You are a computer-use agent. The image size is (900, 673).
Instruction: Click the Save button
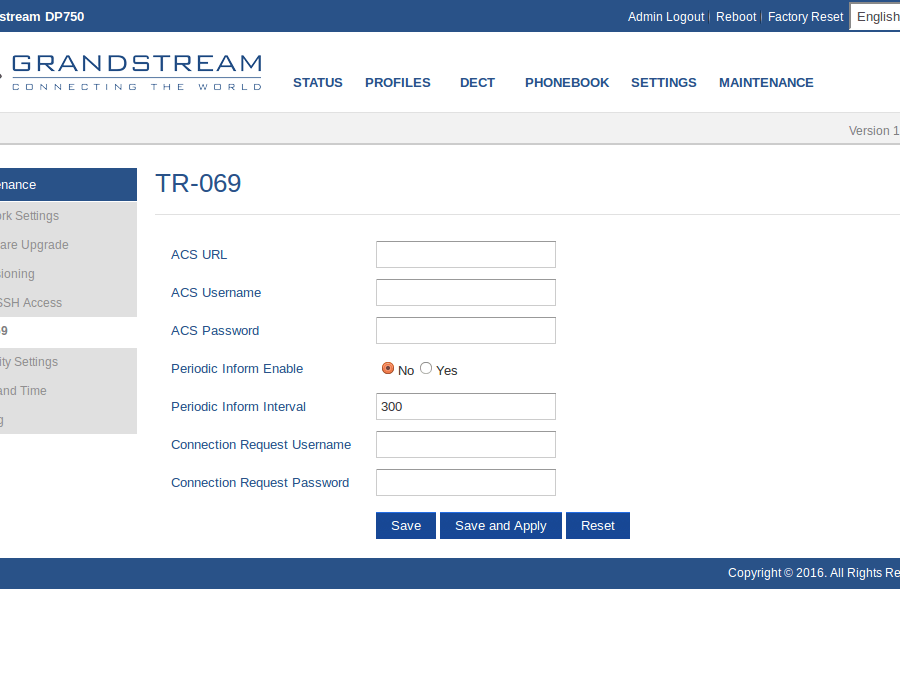405,526
